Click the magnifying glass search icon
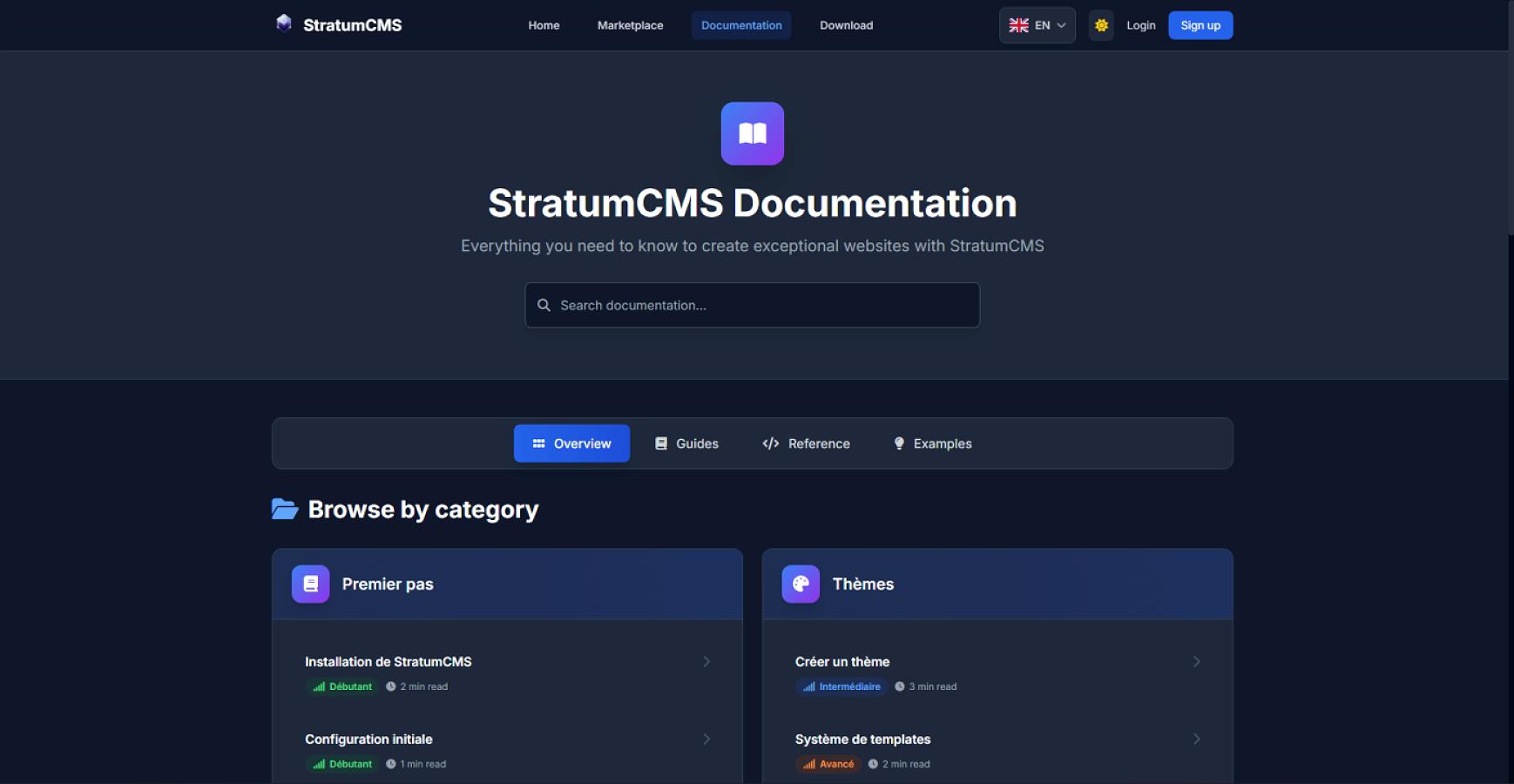The width and height of the screenshot is (1514, 784). coord(544,305)
